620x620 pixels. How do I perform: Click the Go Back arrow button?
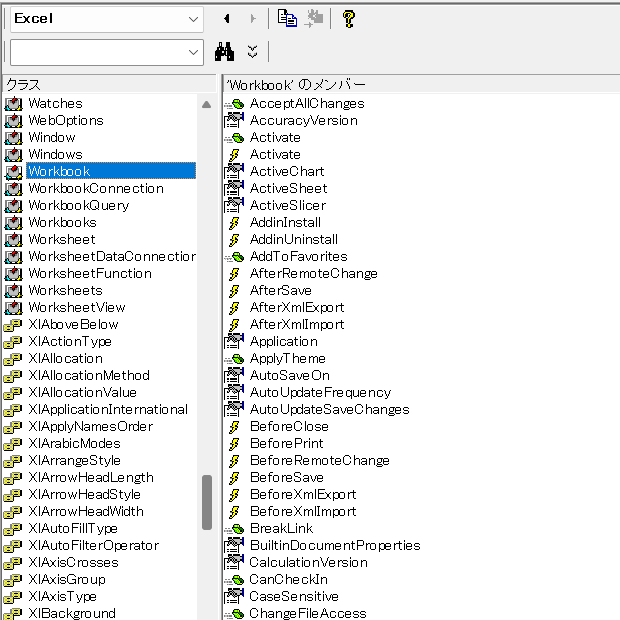coord(227,19)
